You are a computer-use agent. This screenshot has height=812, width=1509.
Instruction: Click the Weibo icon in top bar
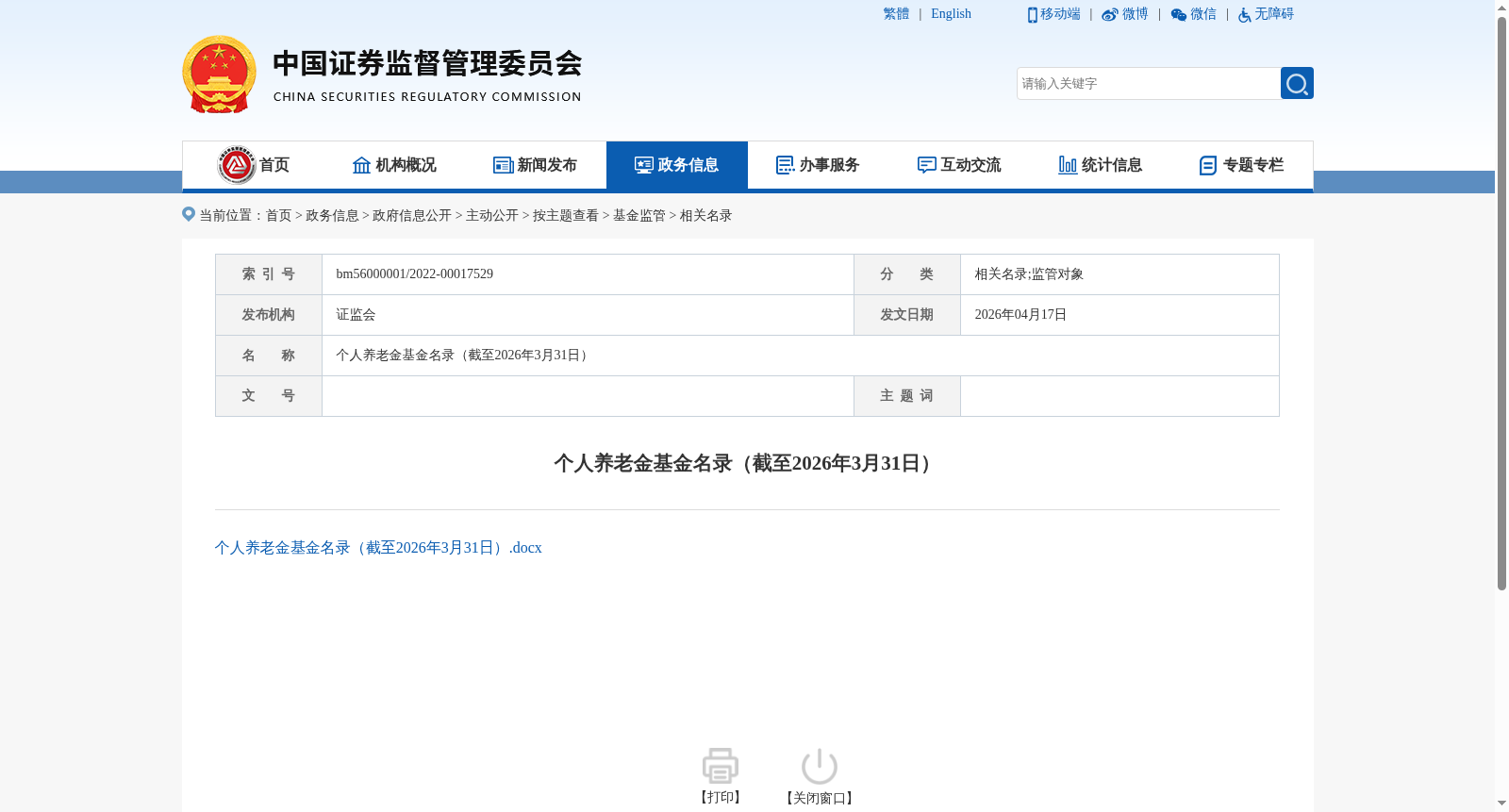1110,14
